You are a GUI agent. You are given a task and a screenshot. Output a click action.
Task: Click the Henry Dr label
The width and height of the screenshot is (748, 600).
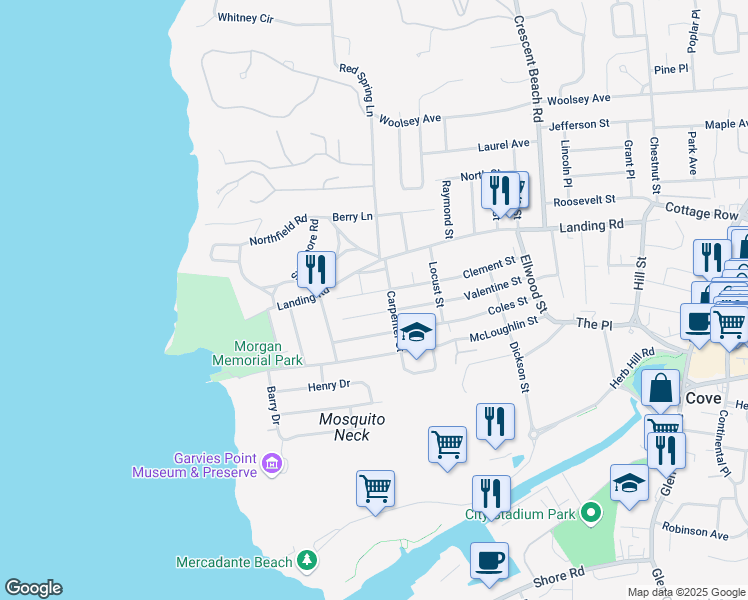pyautogui.click(x=329, y=385)
